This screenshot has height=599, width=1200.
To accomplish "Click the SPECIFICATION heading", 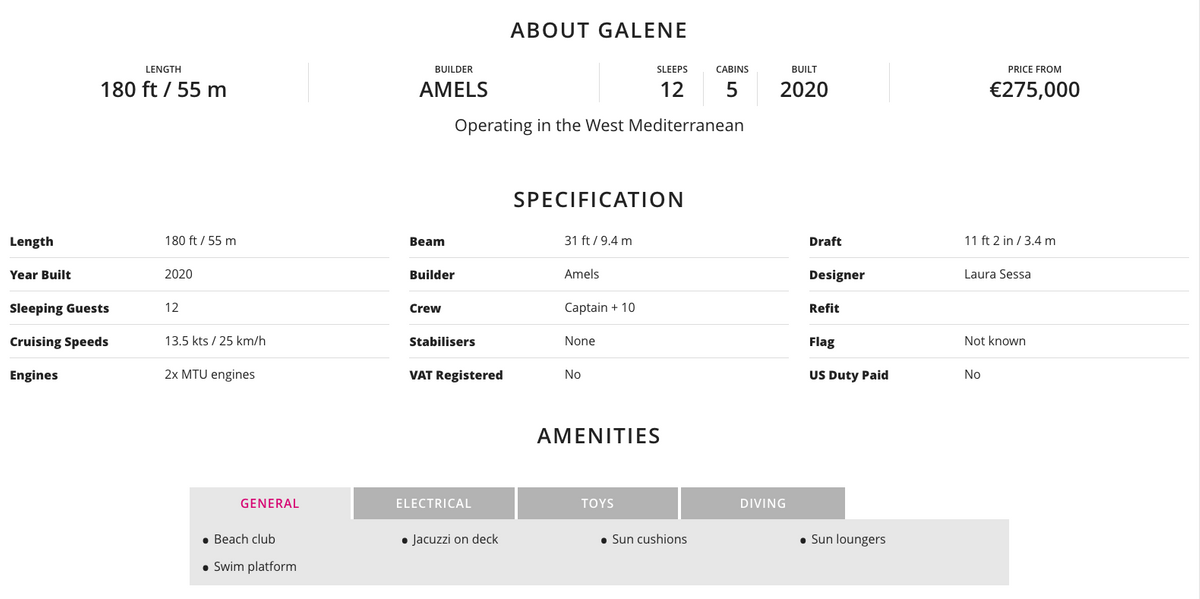I will tap(599, 199).
